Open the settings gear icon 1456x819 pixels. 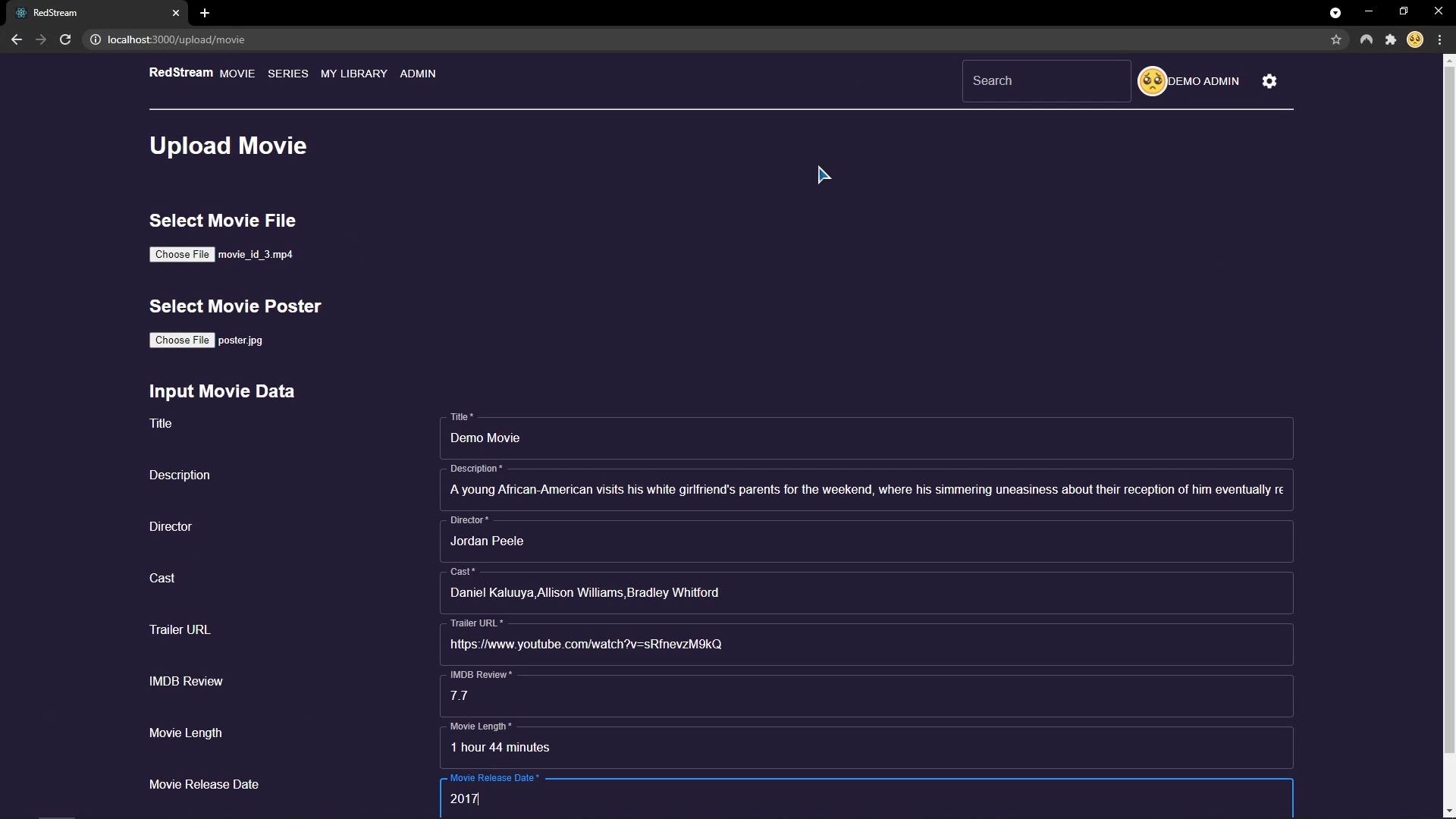(1269, 81)
